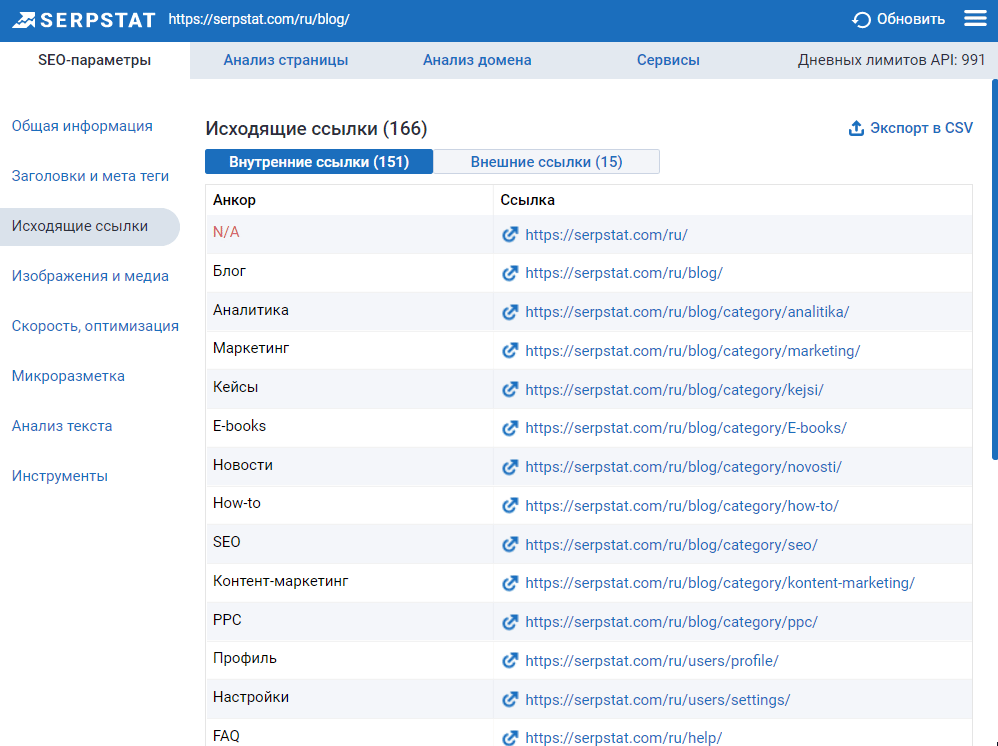Open the category/marketing/ link
The image size is (998, 746).
692,351
